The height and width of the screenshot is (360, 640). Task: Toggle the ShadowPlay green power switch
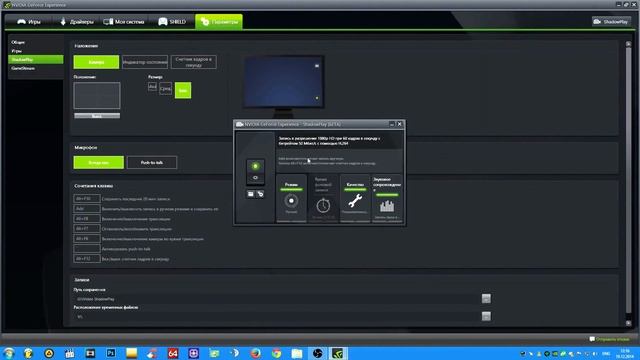[256, 166]
